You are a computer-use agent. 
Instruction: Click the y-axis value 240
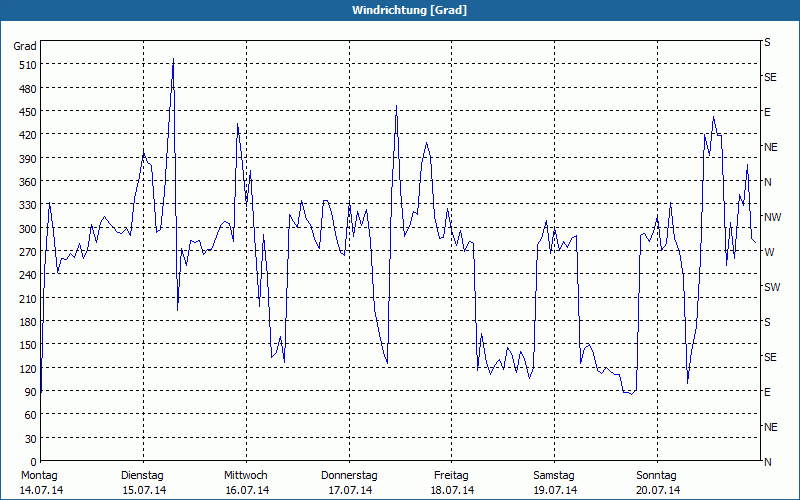(x=28, y=276)
